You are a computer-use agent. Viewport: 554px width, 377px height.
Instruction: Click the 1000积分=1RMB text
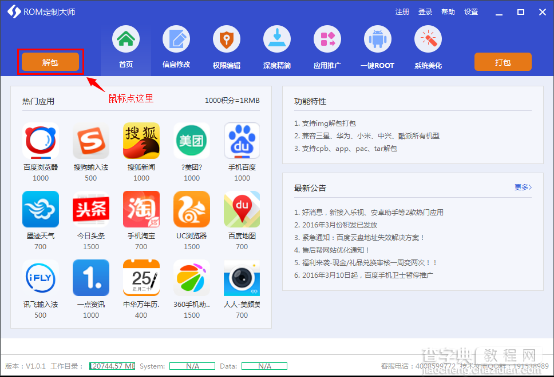232,101
